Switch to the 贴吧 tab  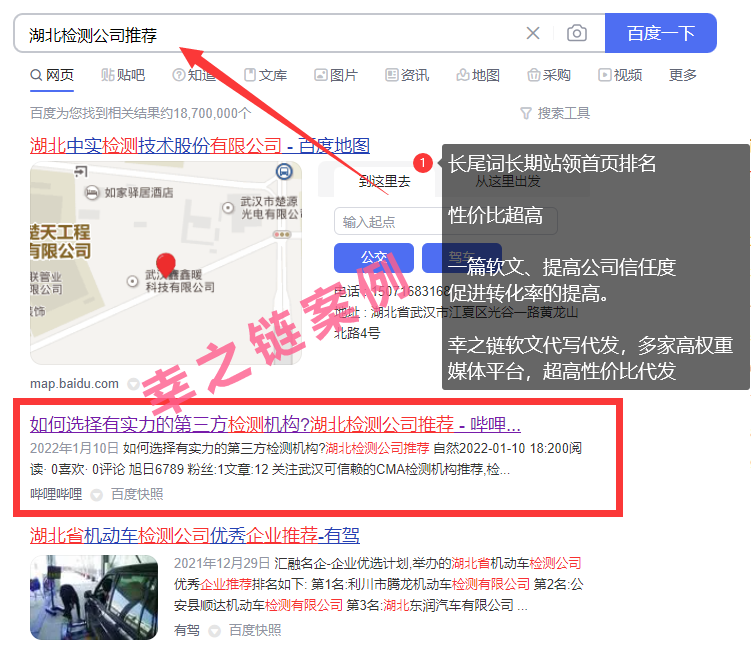click(123, 75)
